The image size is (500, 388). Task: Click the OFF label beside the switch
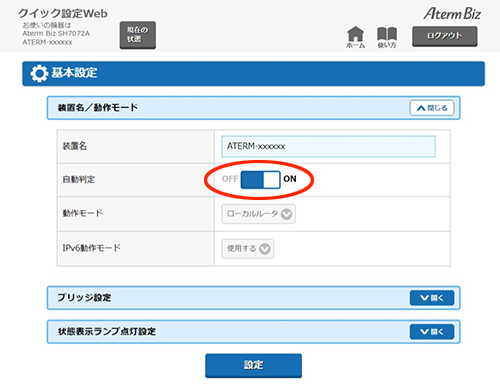point(230,179)
